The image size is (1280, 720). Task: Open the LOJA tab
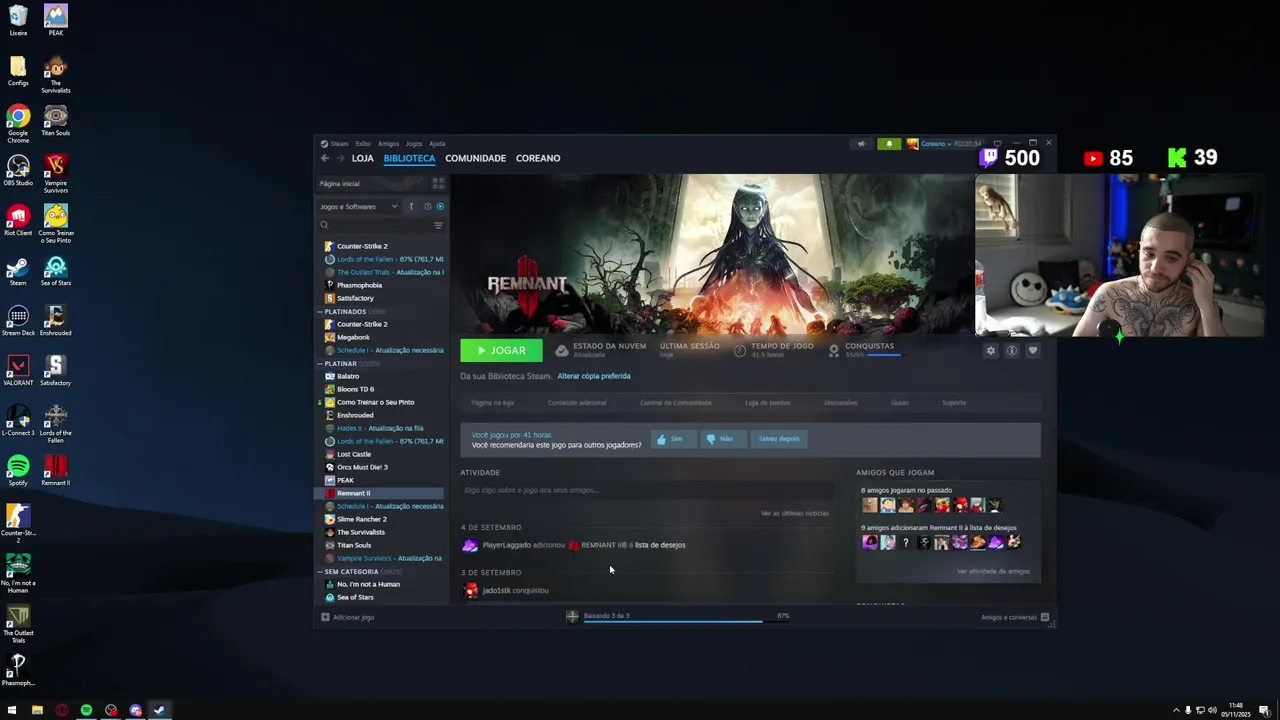[362, 158]
